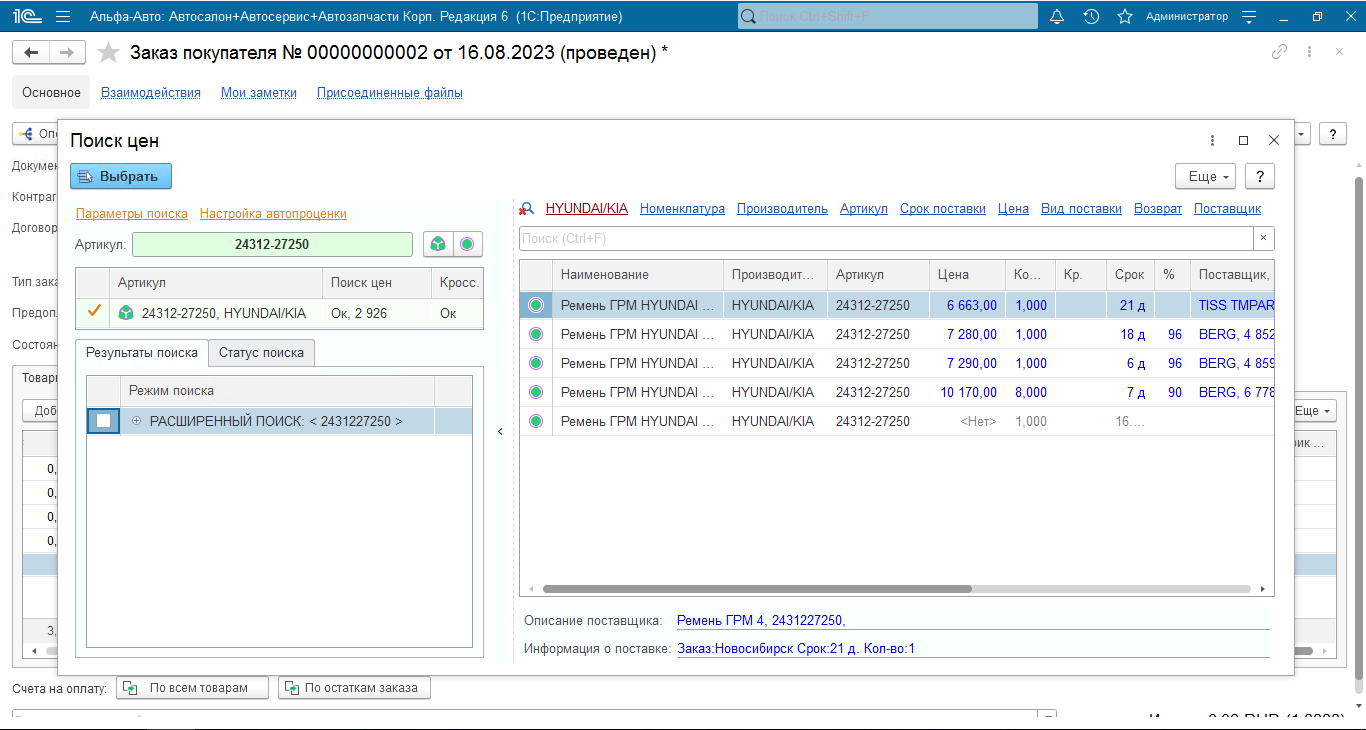Viewport: 1366px width, 730px height.
Task: Open the Еще dropdown in Поиск цен dialog
Action: tap(1205, 176)
